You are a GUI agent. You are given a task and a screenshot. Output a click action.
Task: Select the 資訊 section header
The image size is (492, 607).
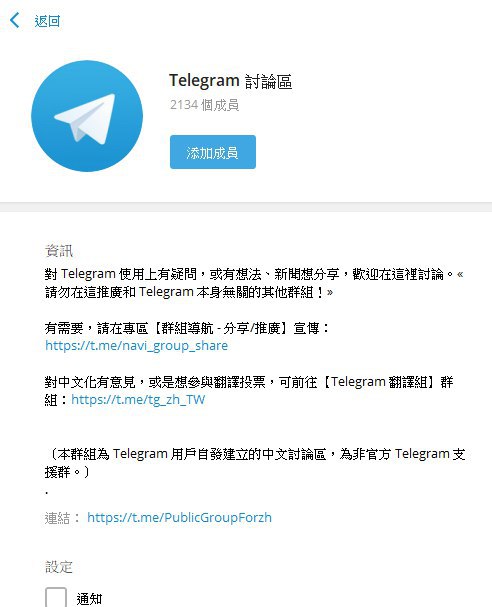(x=59, y=251)
